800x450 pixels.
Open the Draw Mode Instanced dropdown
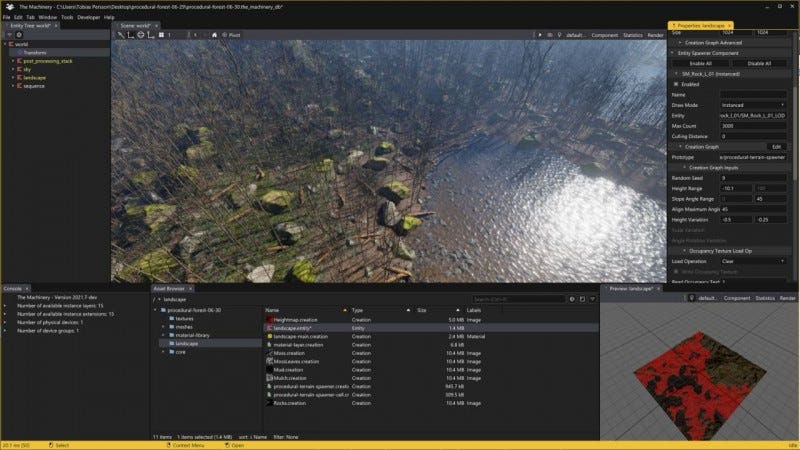click(x=753, y=105)
